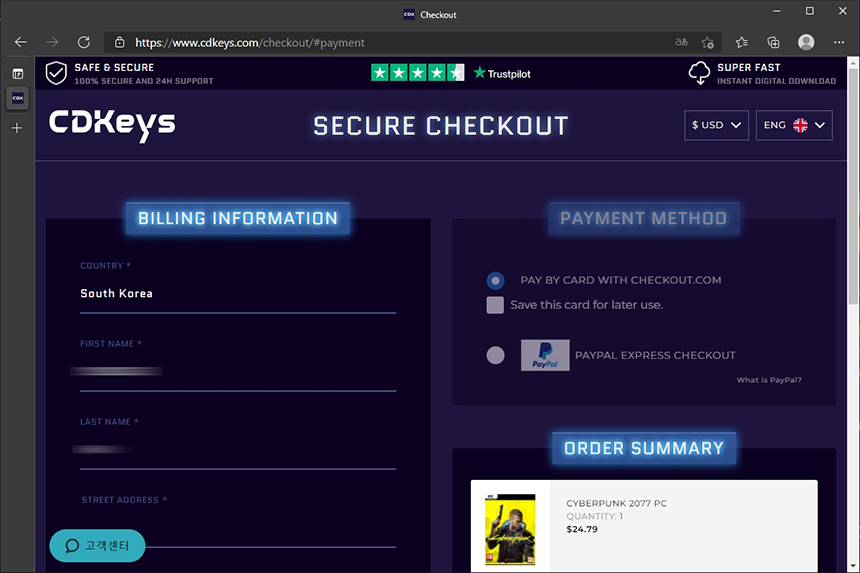Image resolution: width=860 pixels, height=573 pixels.
Task: Click the Super Fast cloud download icon
Action: 699,73
